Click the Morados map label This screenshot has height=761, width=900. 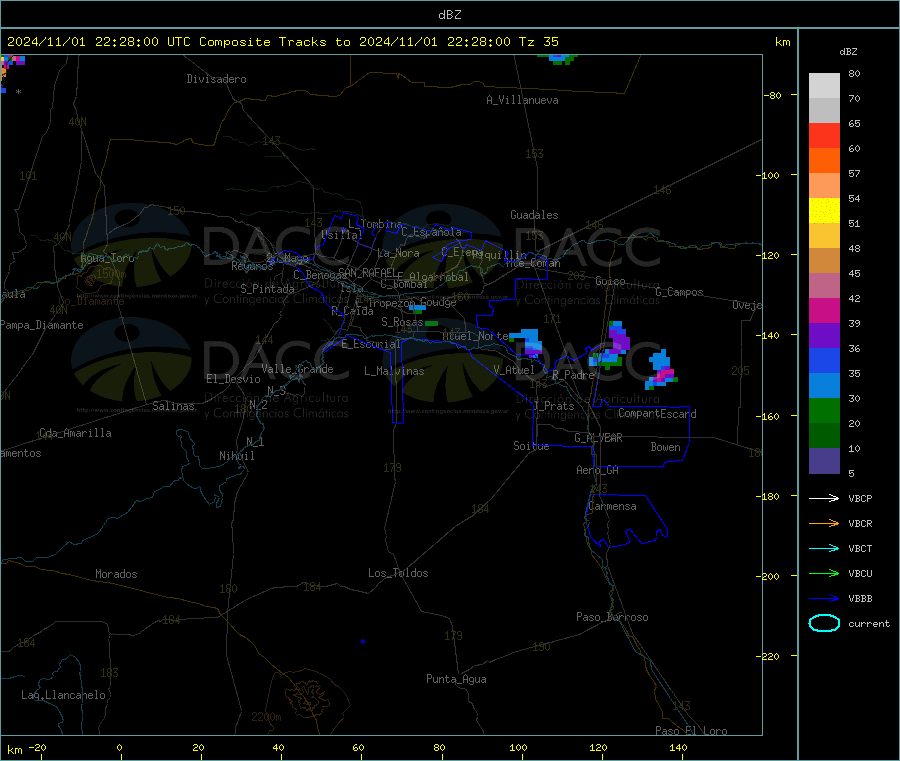pos(117,574)
